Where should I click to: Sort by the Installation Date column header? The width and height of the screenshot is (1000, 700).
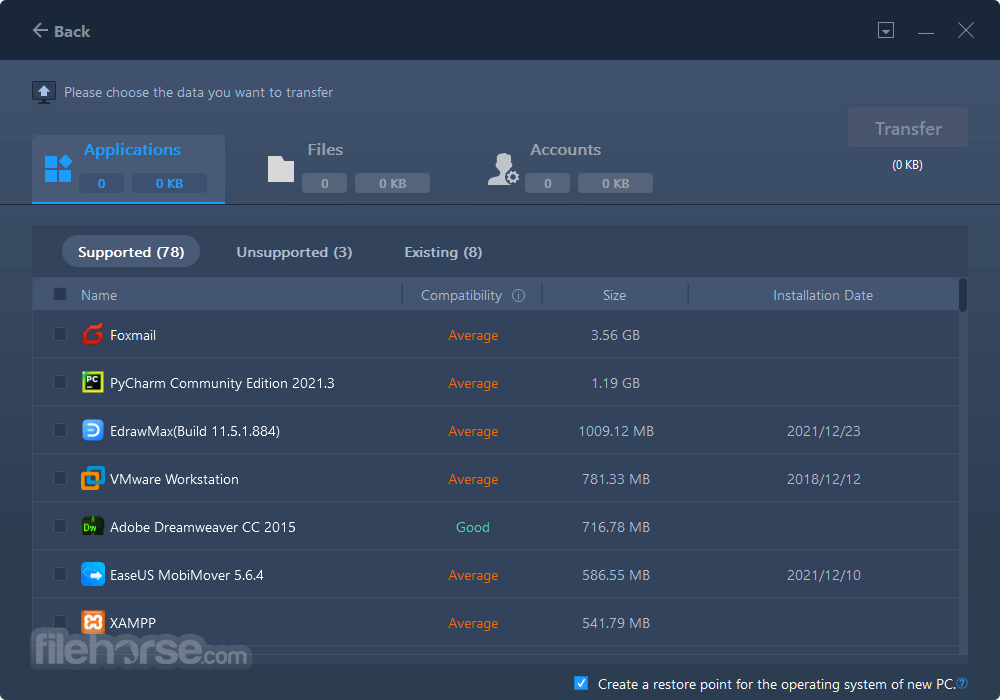point(823,295)
